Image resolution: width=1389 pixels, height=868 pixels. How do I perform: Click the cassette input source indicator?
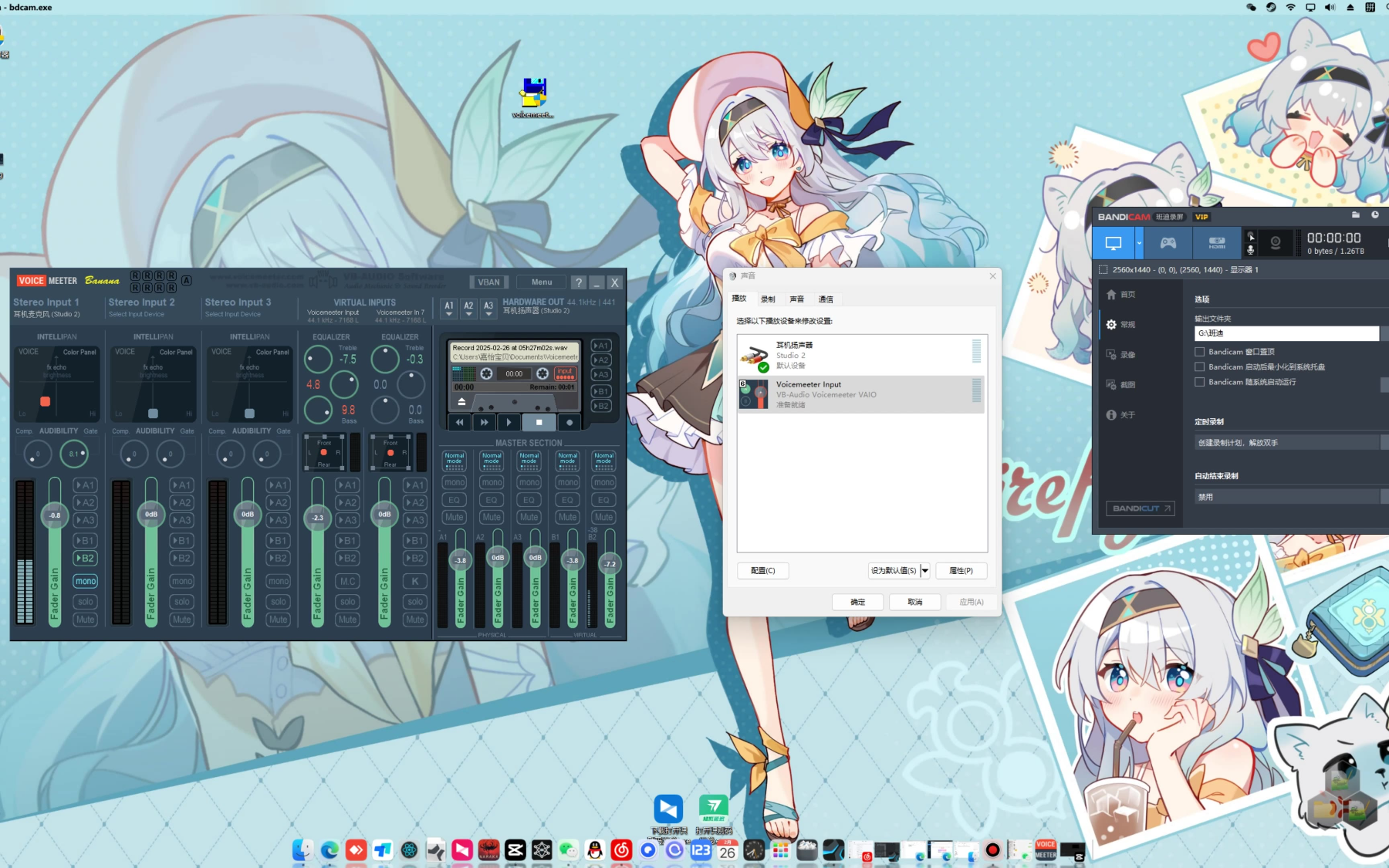coord(565,373)
